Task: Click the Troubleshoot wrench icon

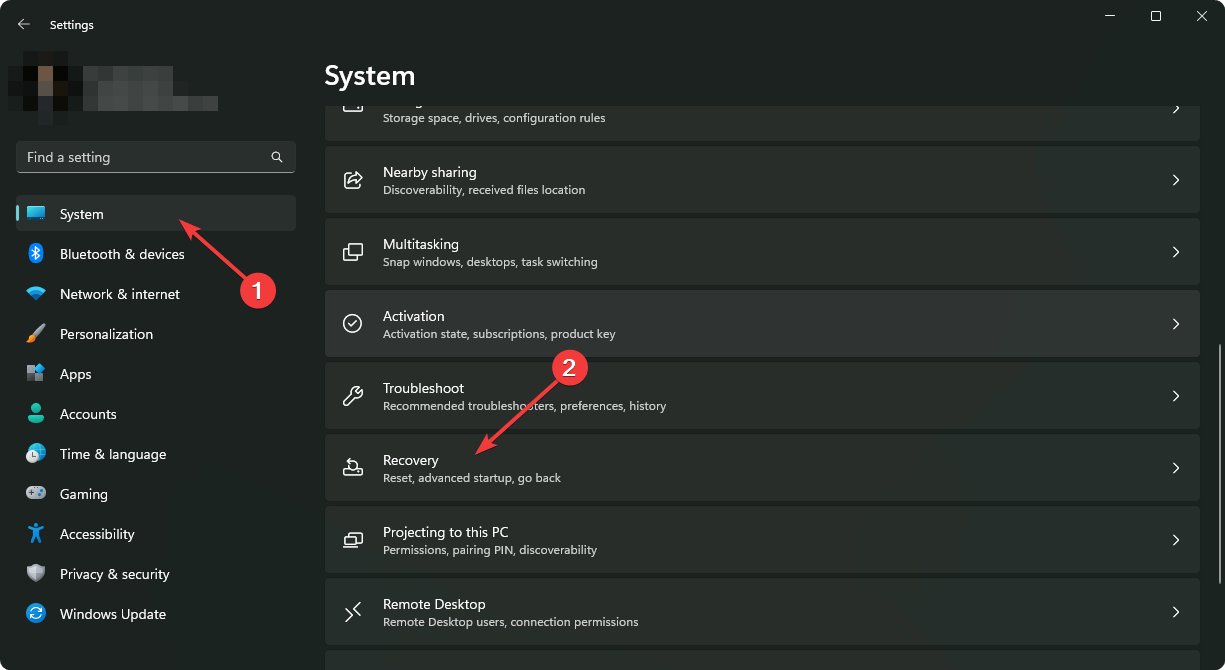Action: (x=353, y=396)
